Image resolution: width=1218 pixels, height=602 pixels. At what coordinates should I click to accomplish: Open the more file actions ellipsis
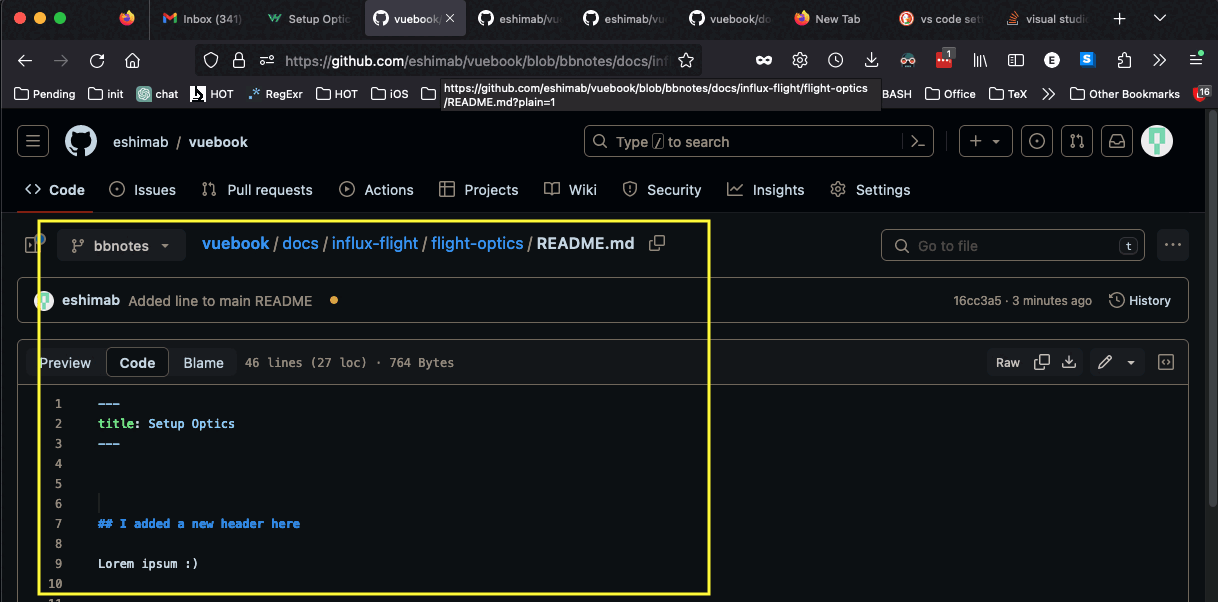coord(1172,244)
